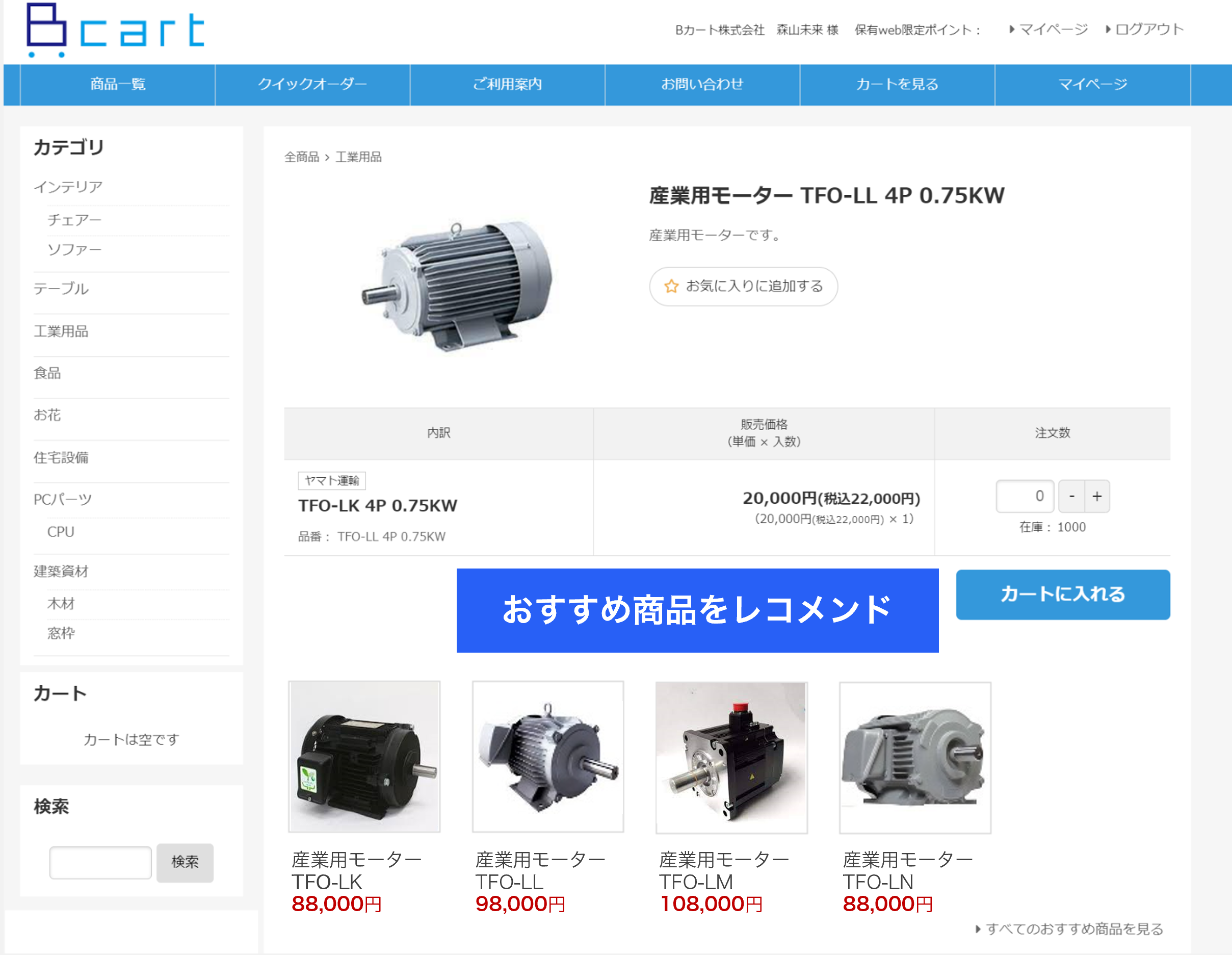This screenshot has width=1232, height=955.
Task: Click カートに入れる button
Action: pos(1063,595)
